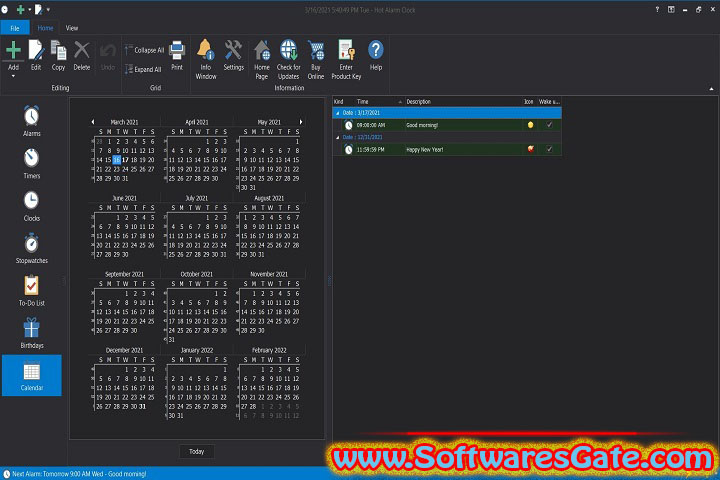The height and width of the screenshot is (480, 720).
Task: Select March 16 highlighted in the calendar
Action: click(117, 160)
